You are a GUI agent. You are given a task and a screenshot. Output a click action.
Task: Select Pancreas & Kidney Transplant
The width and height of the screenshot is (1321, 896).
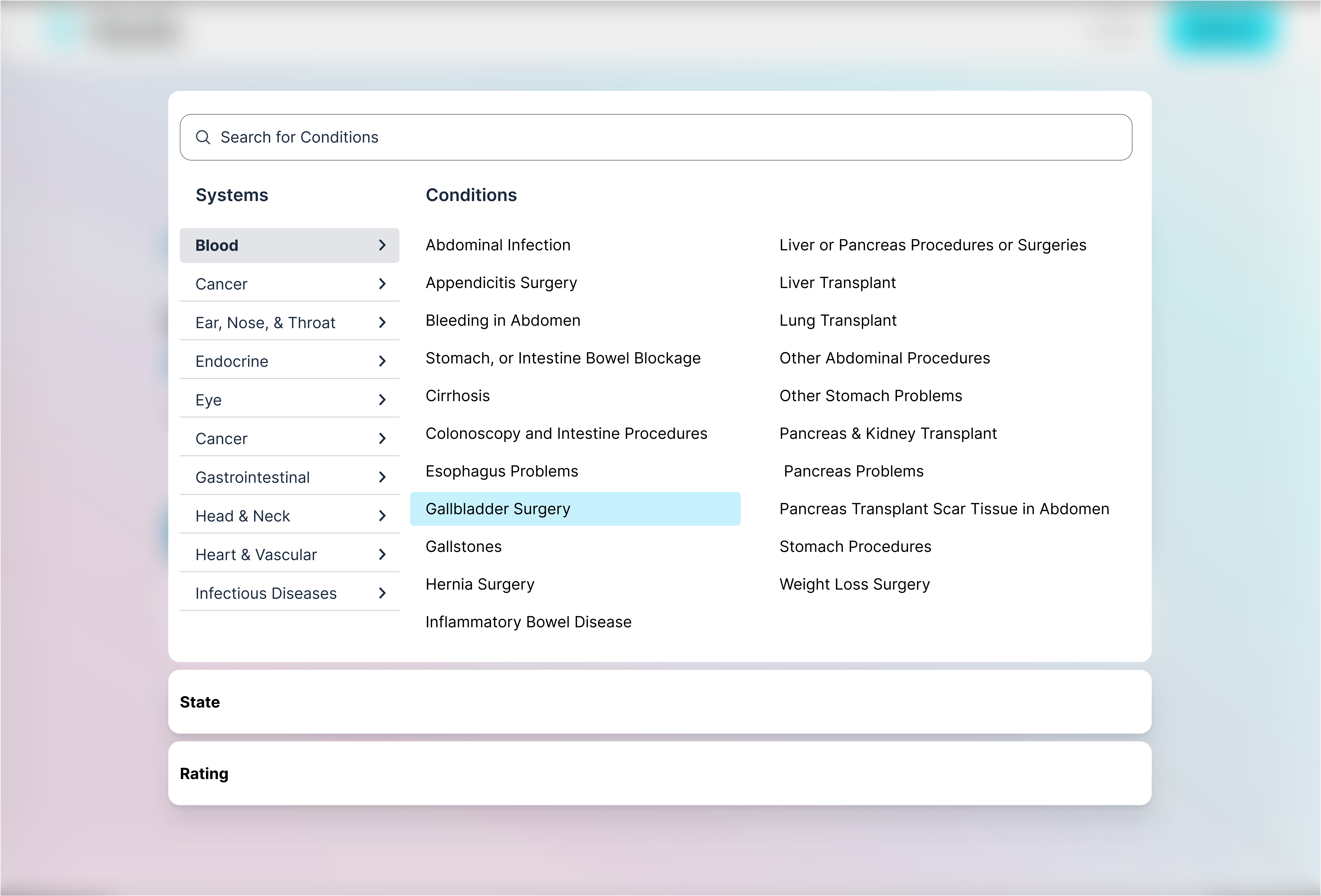pyautogui.click(x=888, y=433)
